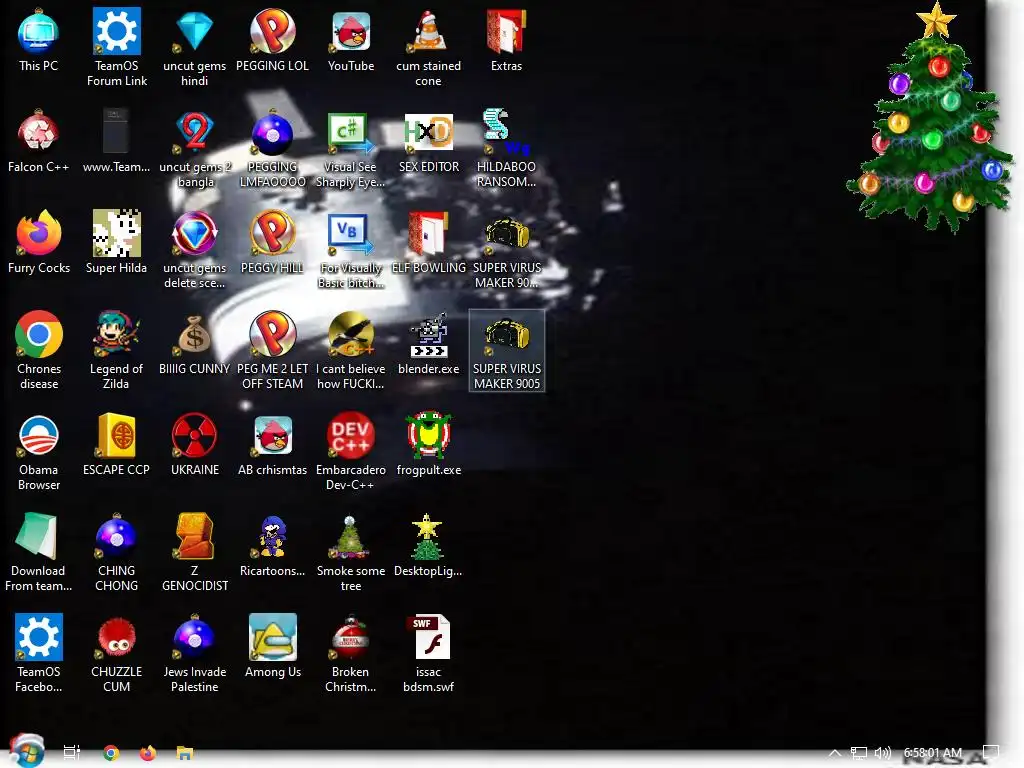The height and width of the screenshot is (768, 1024).
Task: Launch the AB crhismtas shortcut
Action: (x=272, y=445)
